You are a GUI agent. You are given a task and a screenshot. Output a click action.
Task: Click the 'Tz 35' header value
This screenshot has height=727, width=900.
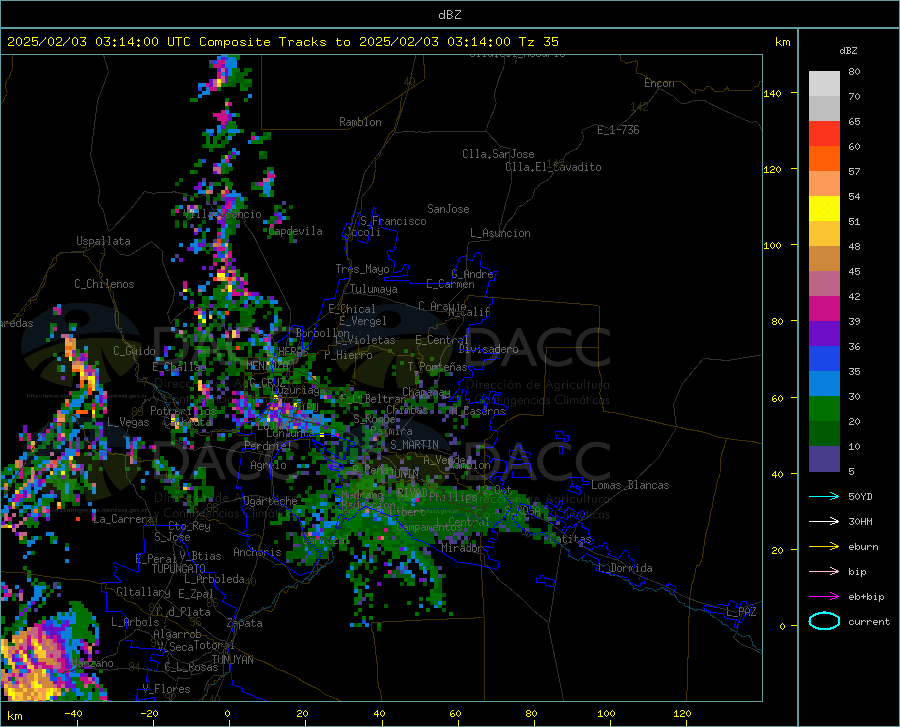coord(538,42)
